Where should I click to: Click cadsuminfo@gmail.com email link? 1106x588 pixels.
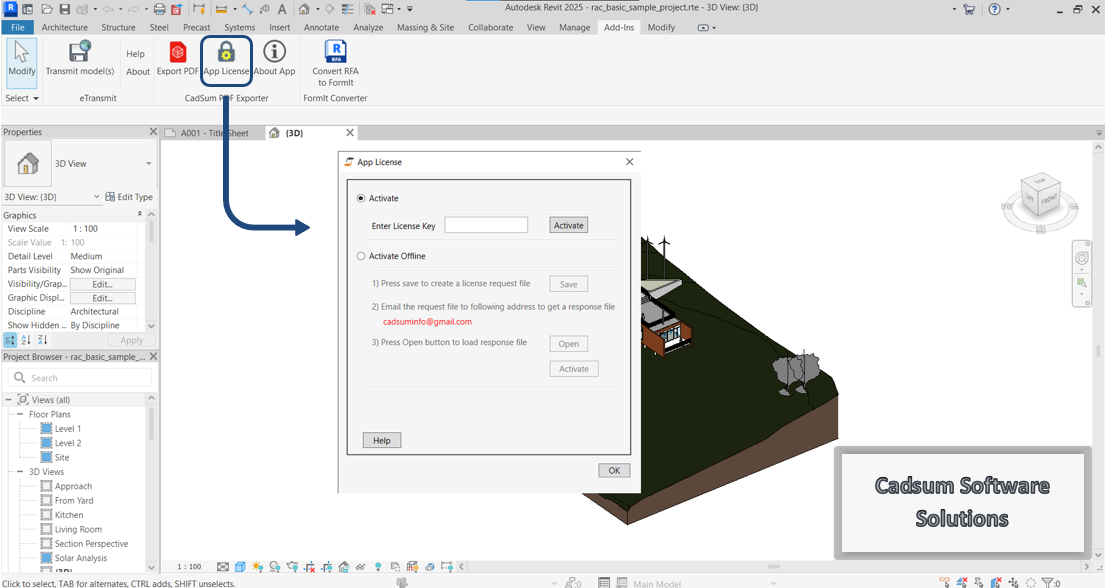(x=427, y=321)
